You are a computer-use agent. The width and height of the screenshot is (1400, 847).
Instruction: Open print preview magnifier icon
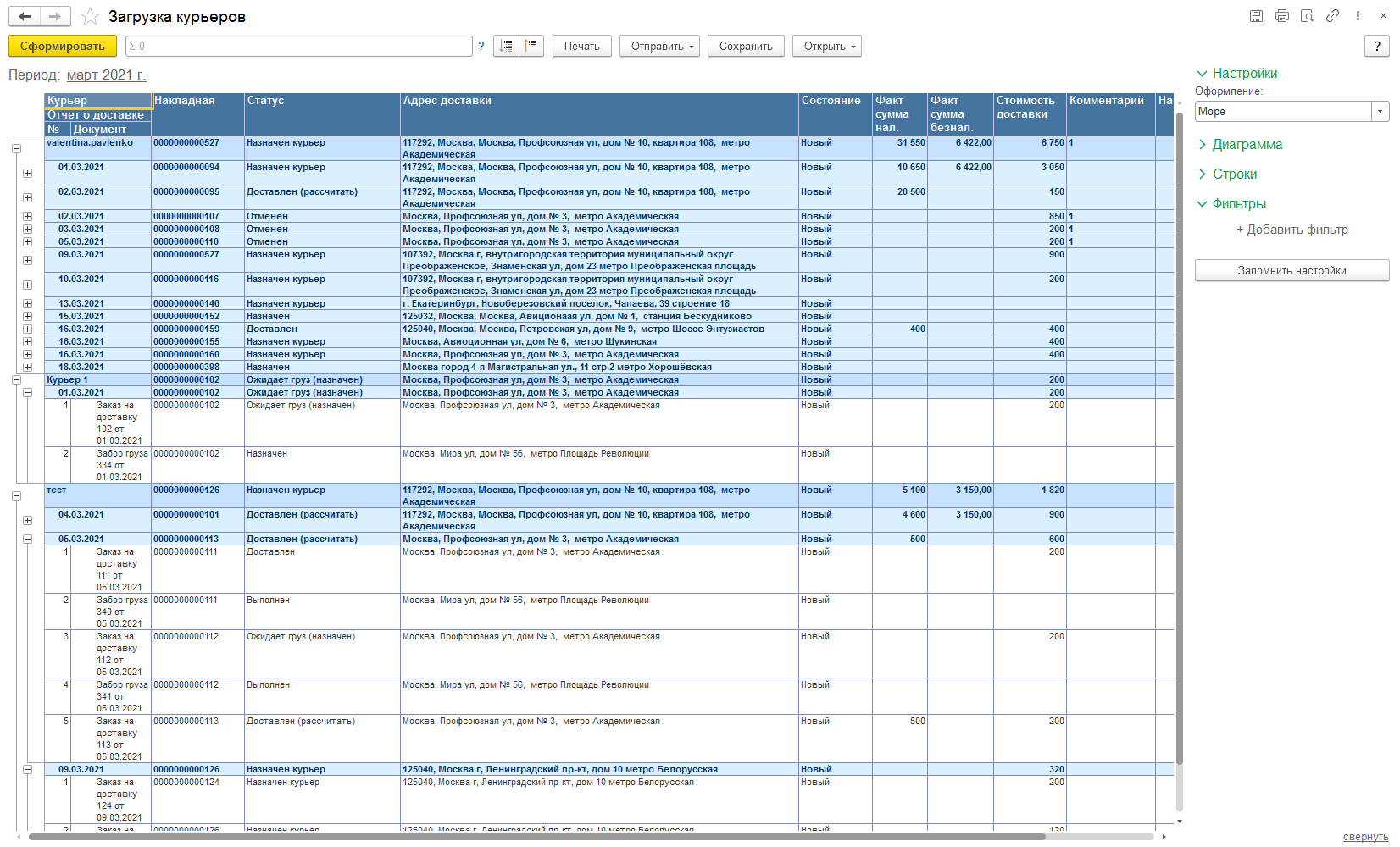[1307, 16]
